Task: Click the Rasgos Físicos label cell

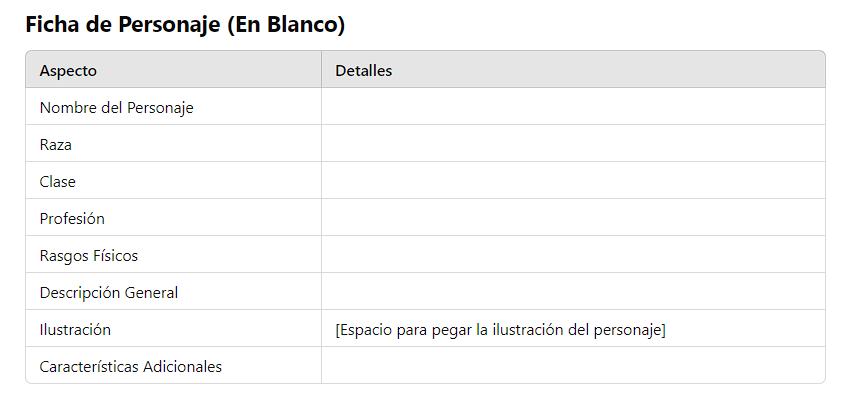Action: pos(173,254)
